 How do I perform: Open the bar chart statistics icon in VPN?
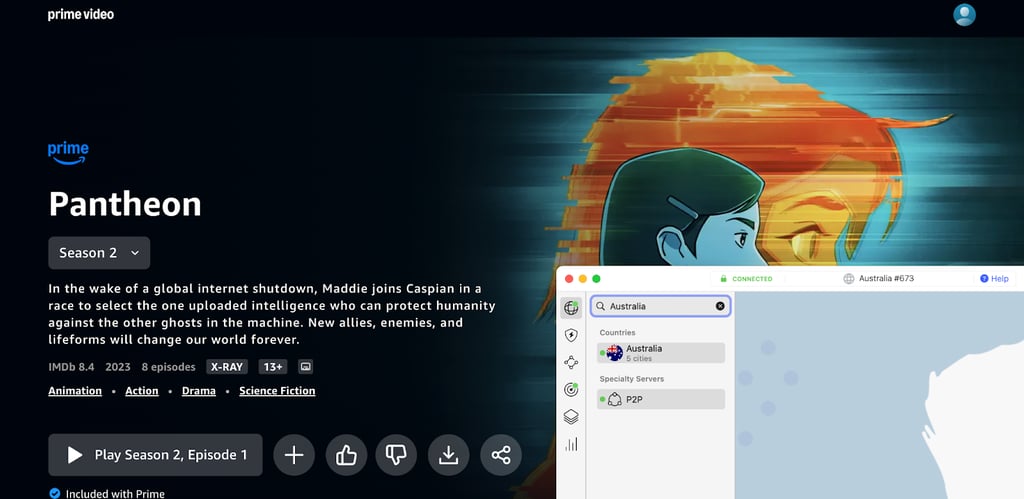tap(571, 444)
